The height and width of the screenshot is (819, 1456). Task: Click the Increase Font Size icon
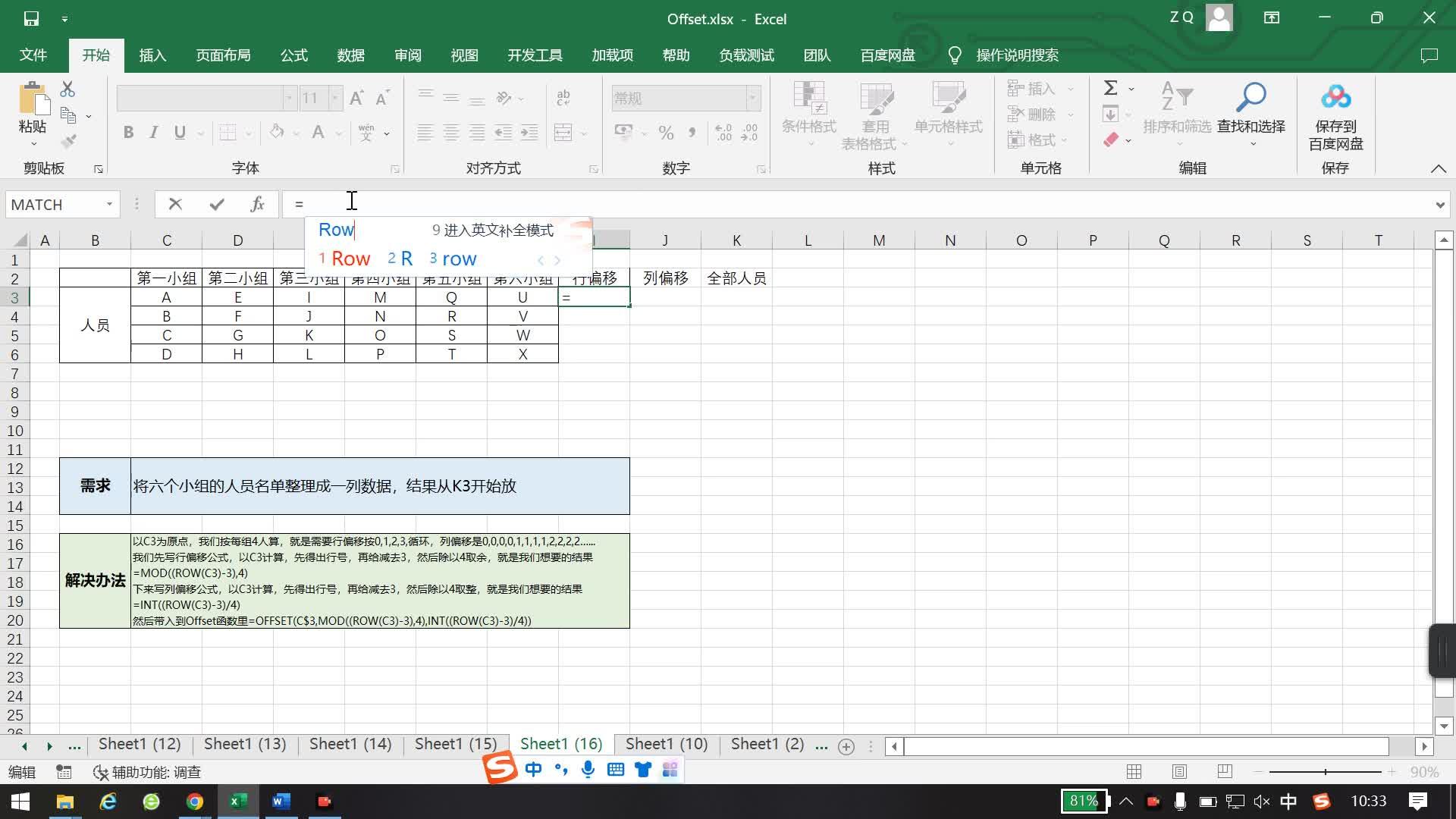point(356,98)
